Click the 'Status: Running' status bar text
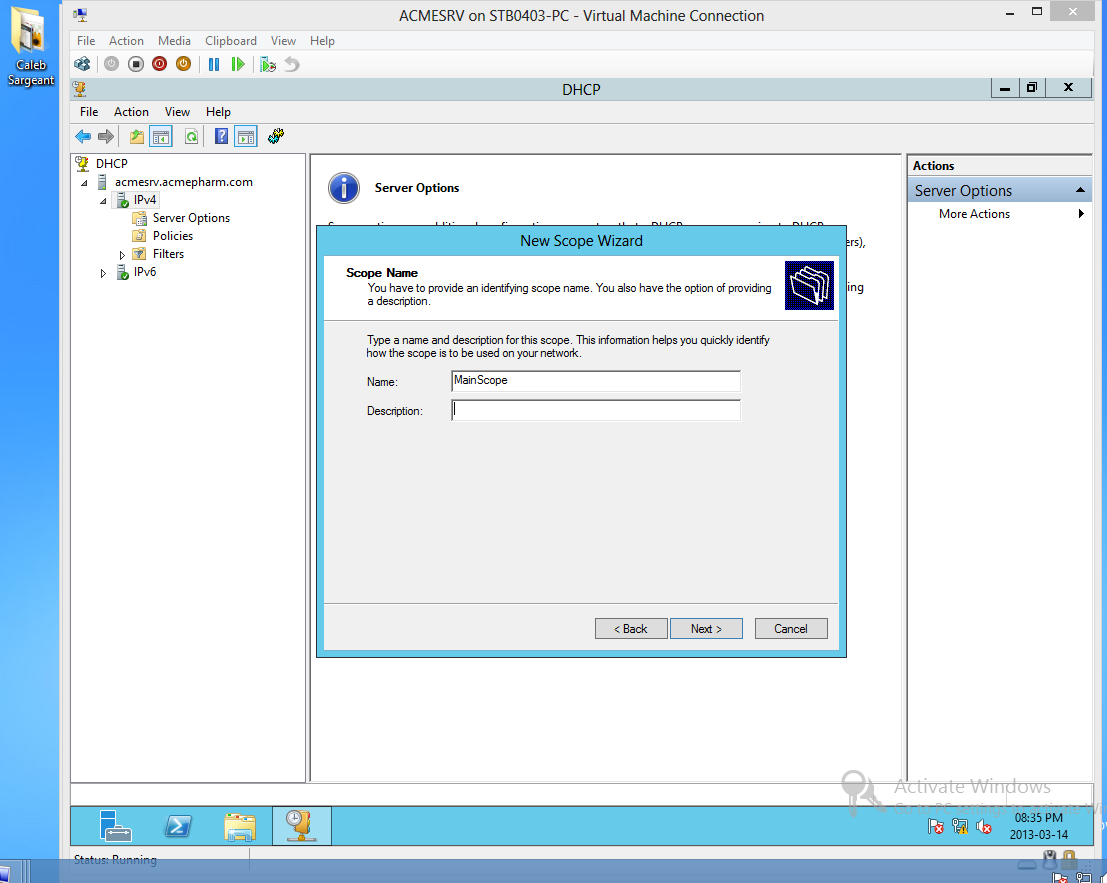The height and width of the screenshot is (883, 1107). (x=115, y=860)
